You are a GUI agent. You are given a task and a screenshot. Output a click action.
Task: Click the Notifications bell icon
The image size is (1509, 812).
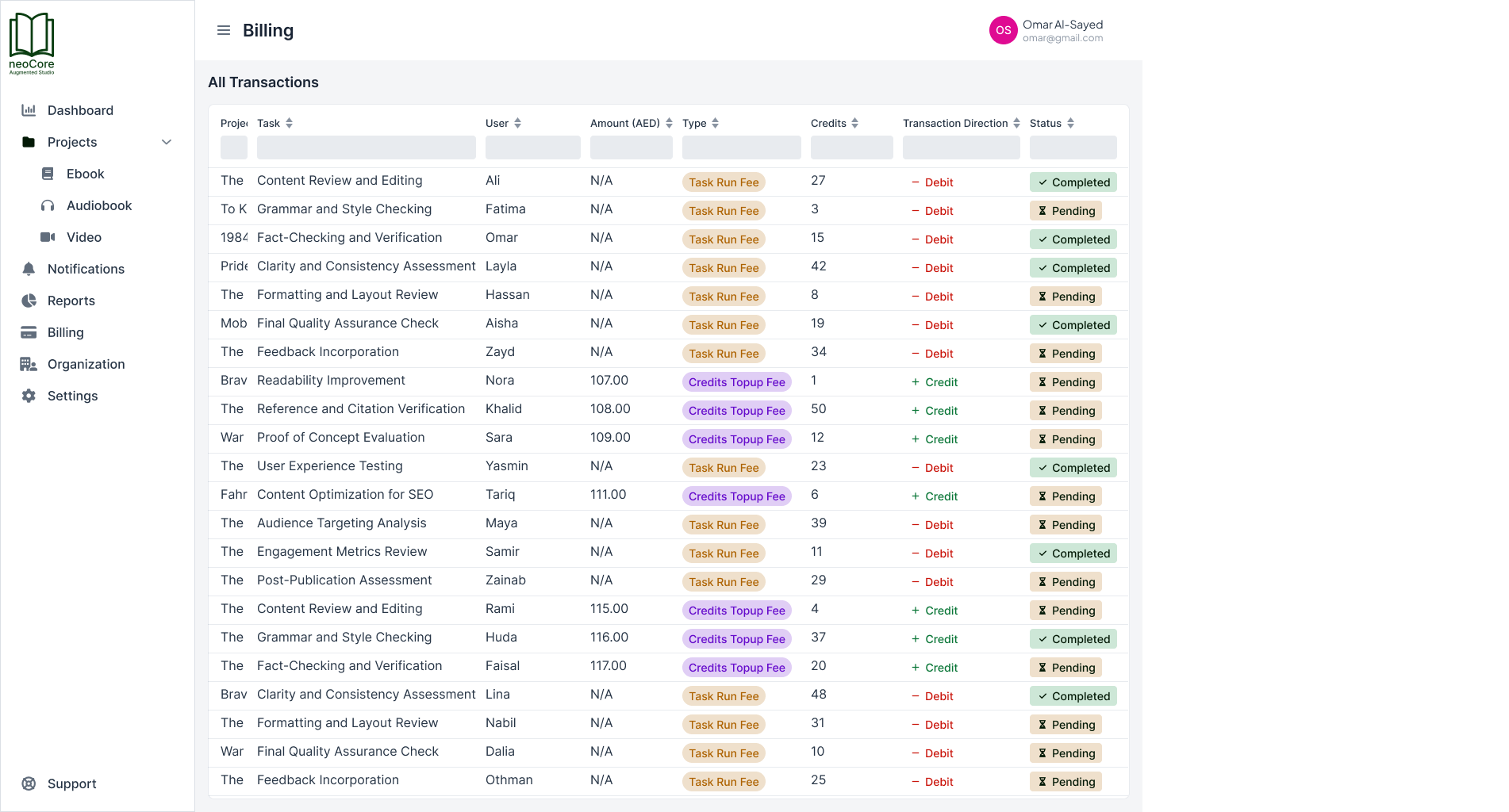pos(29,269)
